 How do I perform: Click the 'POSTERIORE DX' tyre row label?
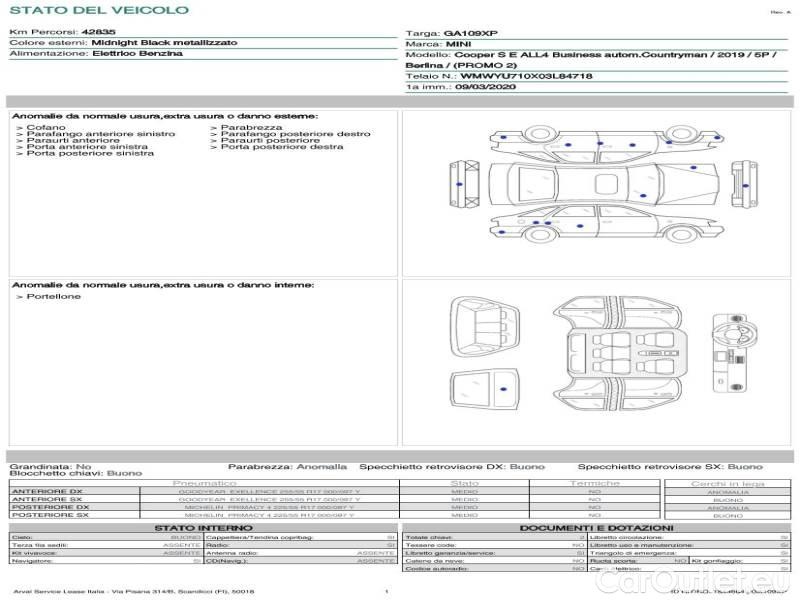tap(50, 508)
